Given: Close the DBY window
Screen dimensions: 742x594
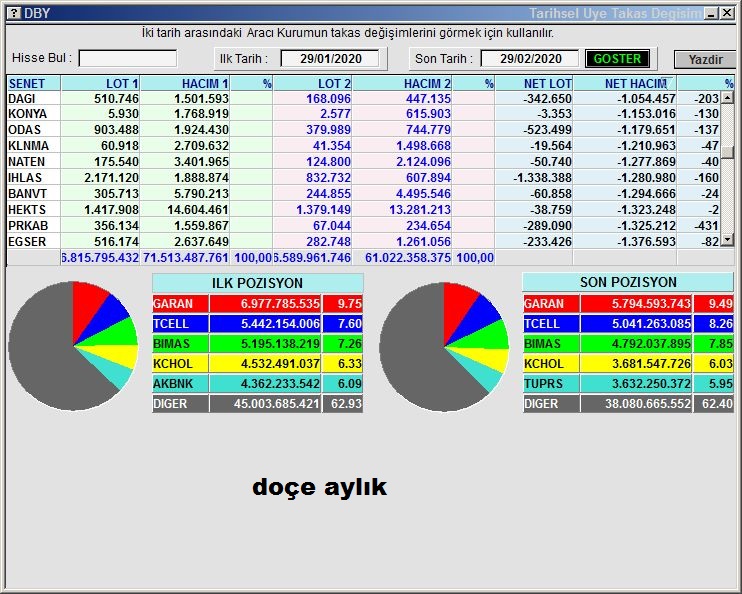Looking at the screenshot, I should [727, 13].
